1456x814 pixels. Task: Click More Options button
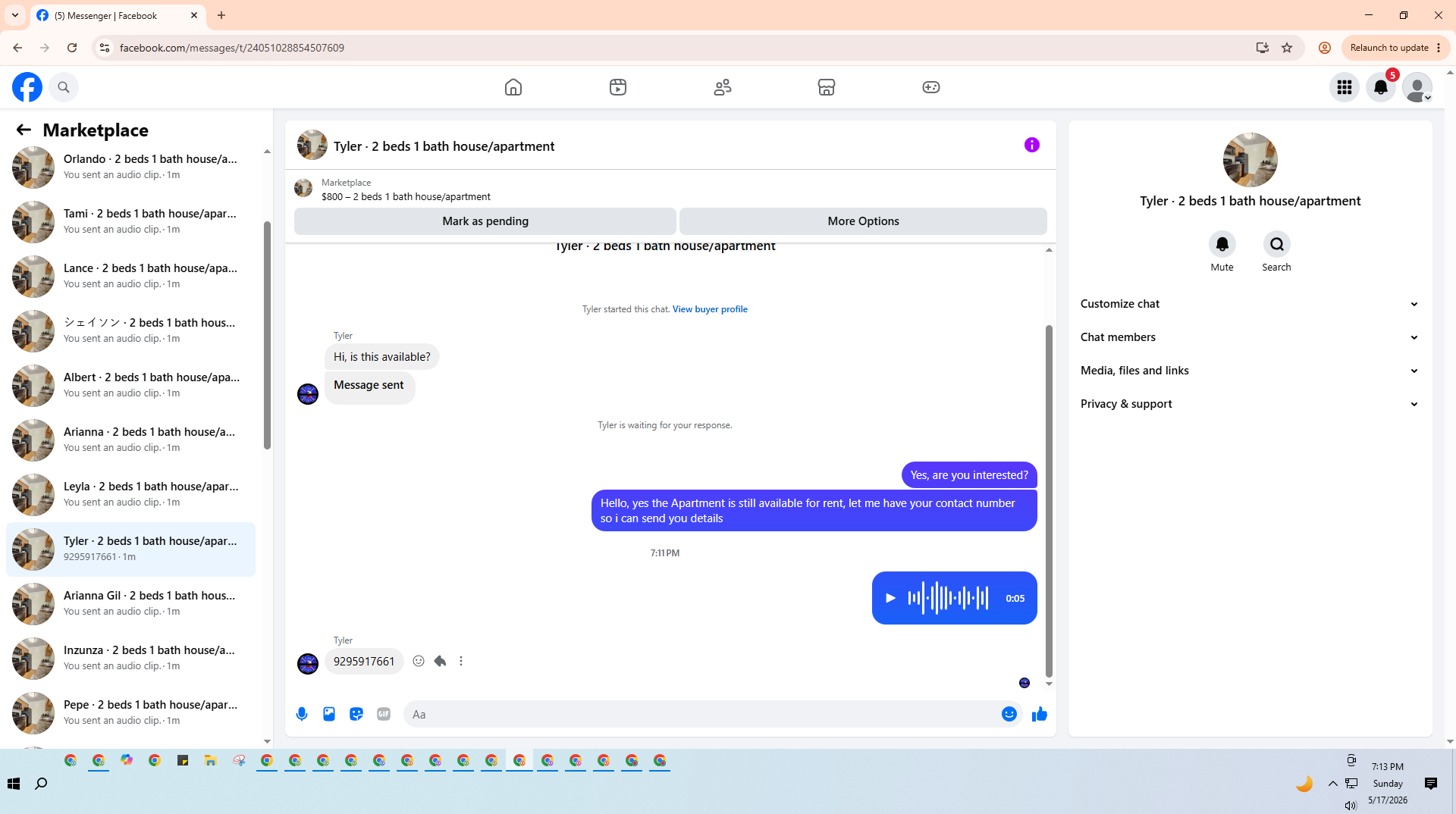click(x=863, y=221)
